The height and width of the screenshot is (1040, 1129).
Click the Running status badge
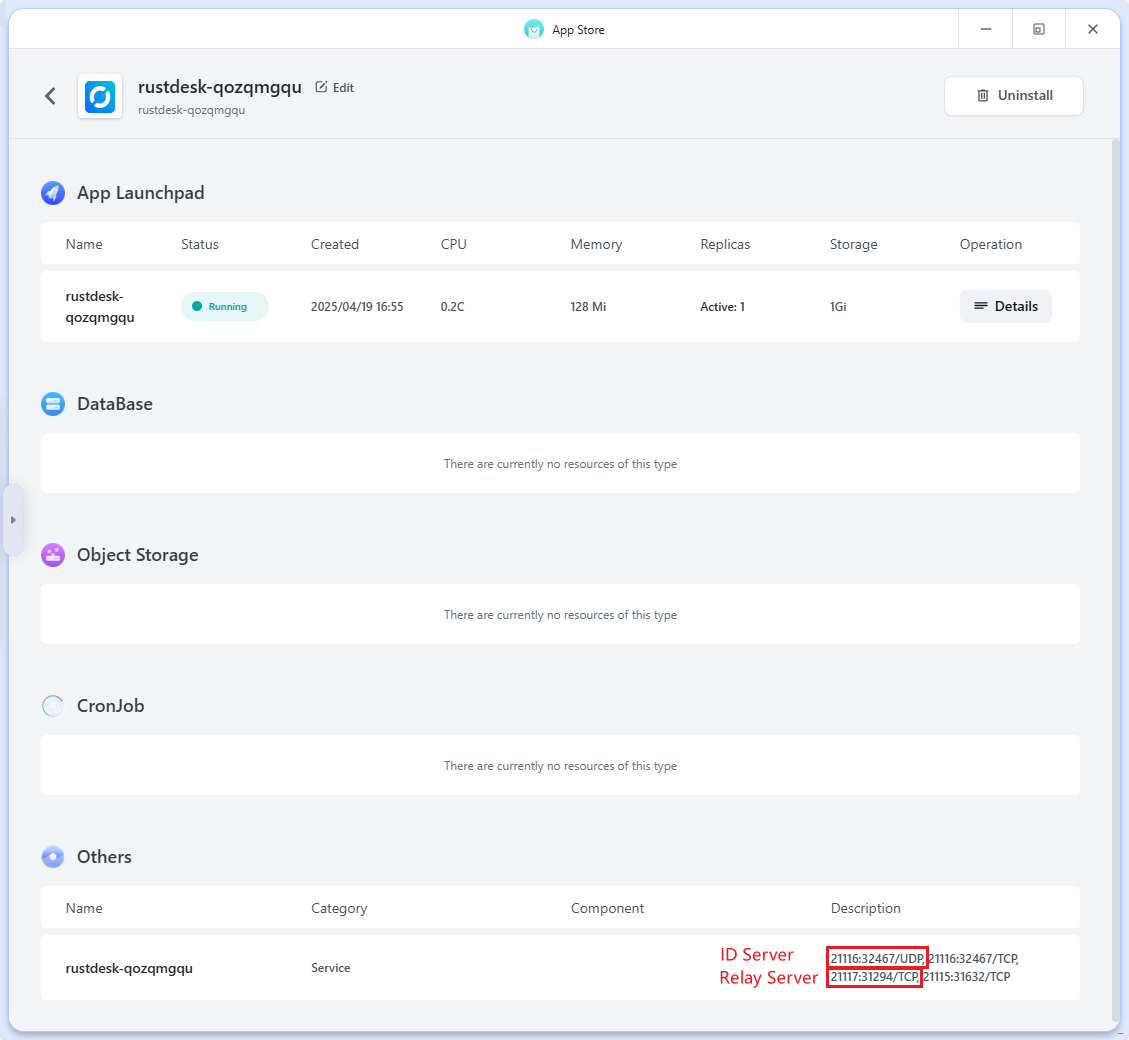pyautogui.click(x=224, y=306)
